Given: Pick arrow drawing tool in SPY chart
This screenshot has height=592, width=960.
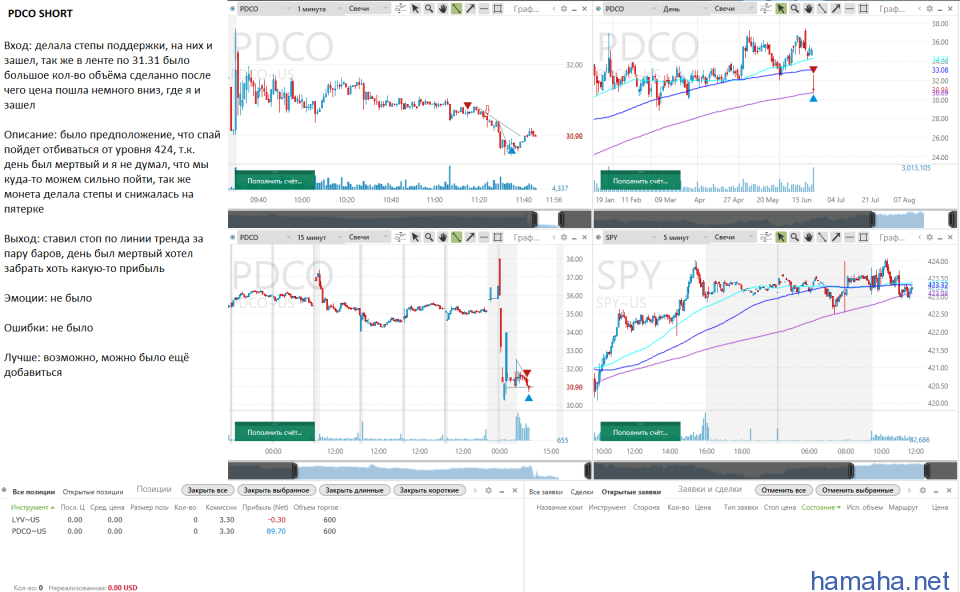Looking at the screenshot, I should 836,237.
